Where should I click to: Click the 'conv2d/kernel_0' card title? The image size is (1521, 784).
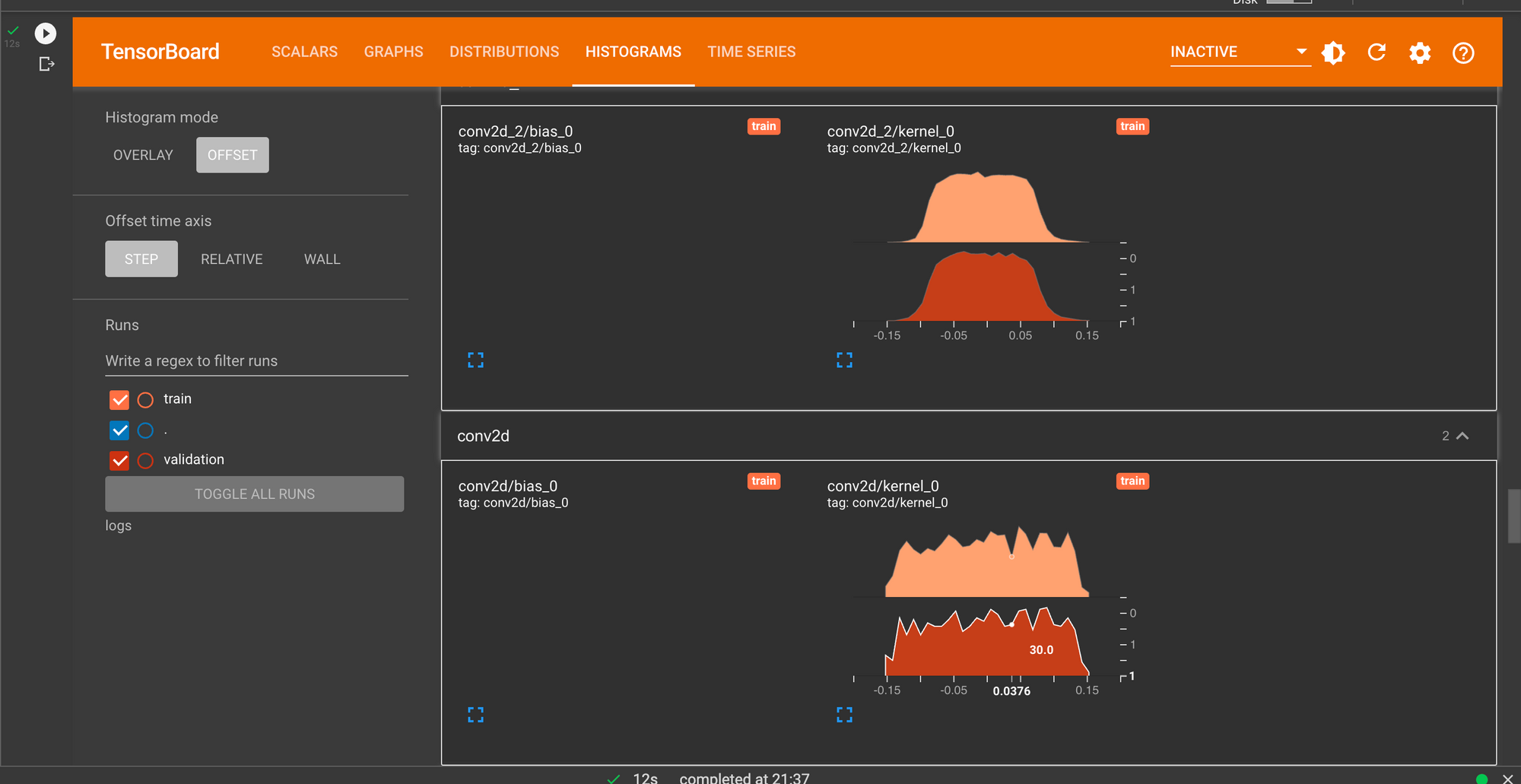[883, 486]
